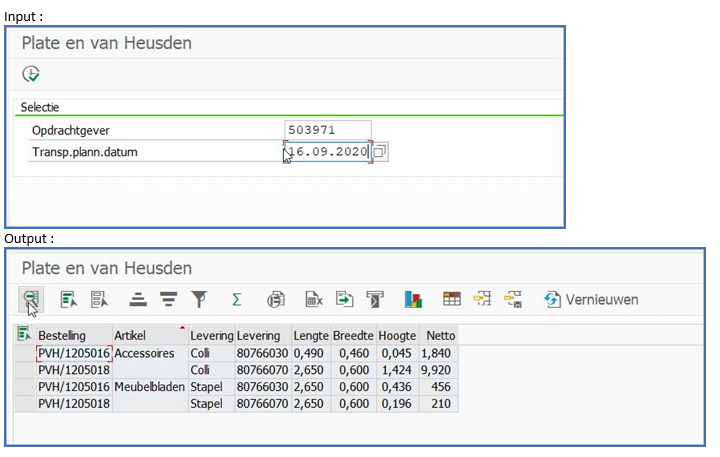
Task: Show the bar chart graphic icon
Action: [413, 300]
